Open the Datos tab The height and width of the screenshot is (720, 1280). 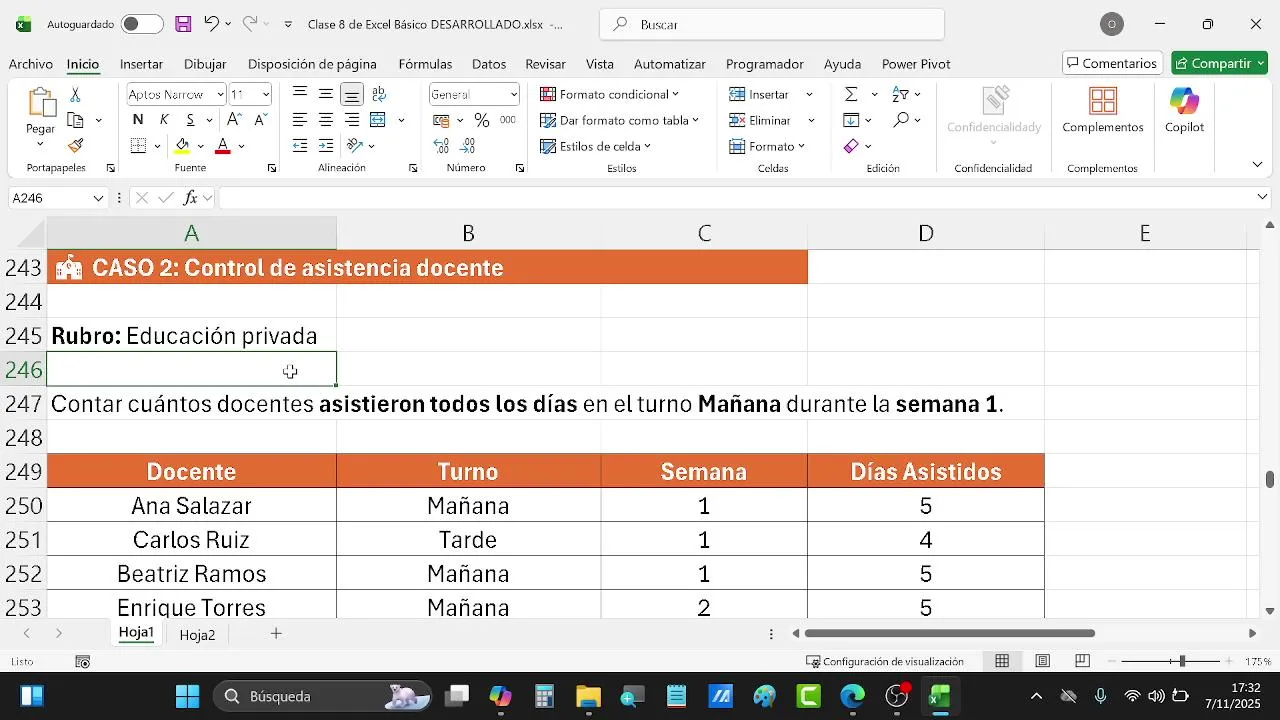[x=489, y=64]
